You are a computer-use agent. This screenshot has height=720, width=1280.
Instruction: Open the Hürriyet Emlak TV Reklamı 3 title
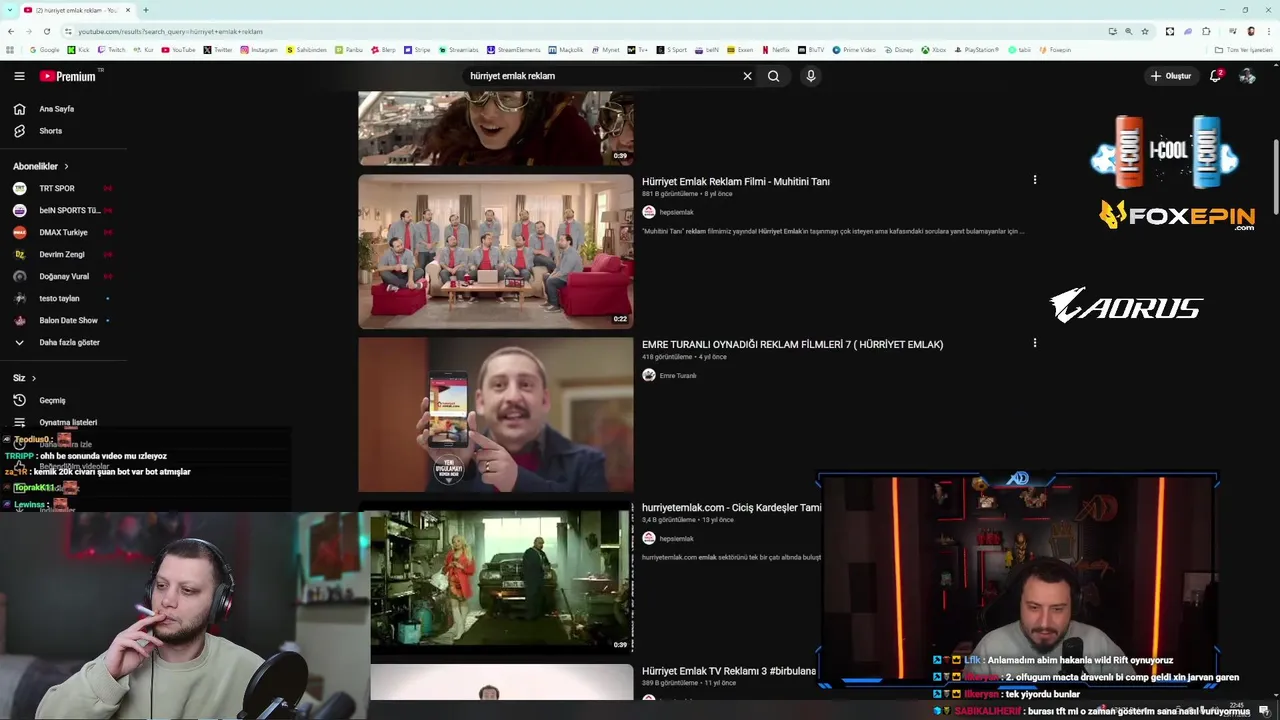point(729,671)
